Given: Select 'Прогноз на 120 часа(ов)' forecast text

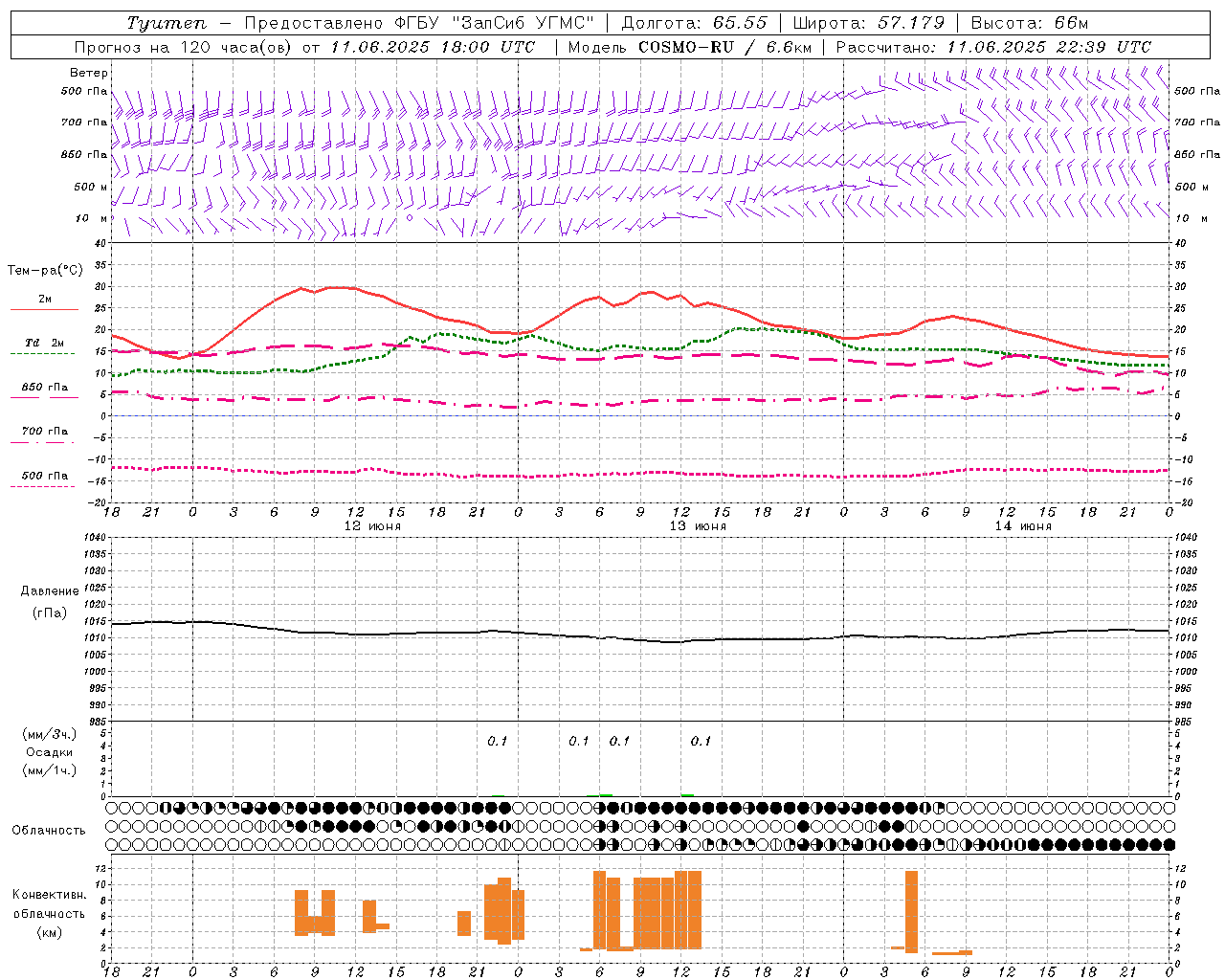Looking at the screenshot, I should [185, 47].
